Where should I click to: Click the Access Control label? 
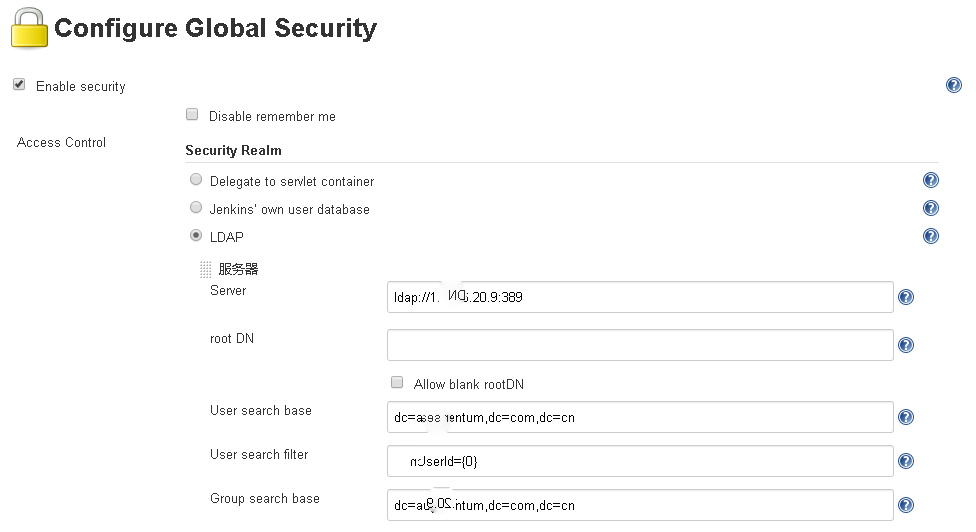pyautogui.click(x=61, y=142)
